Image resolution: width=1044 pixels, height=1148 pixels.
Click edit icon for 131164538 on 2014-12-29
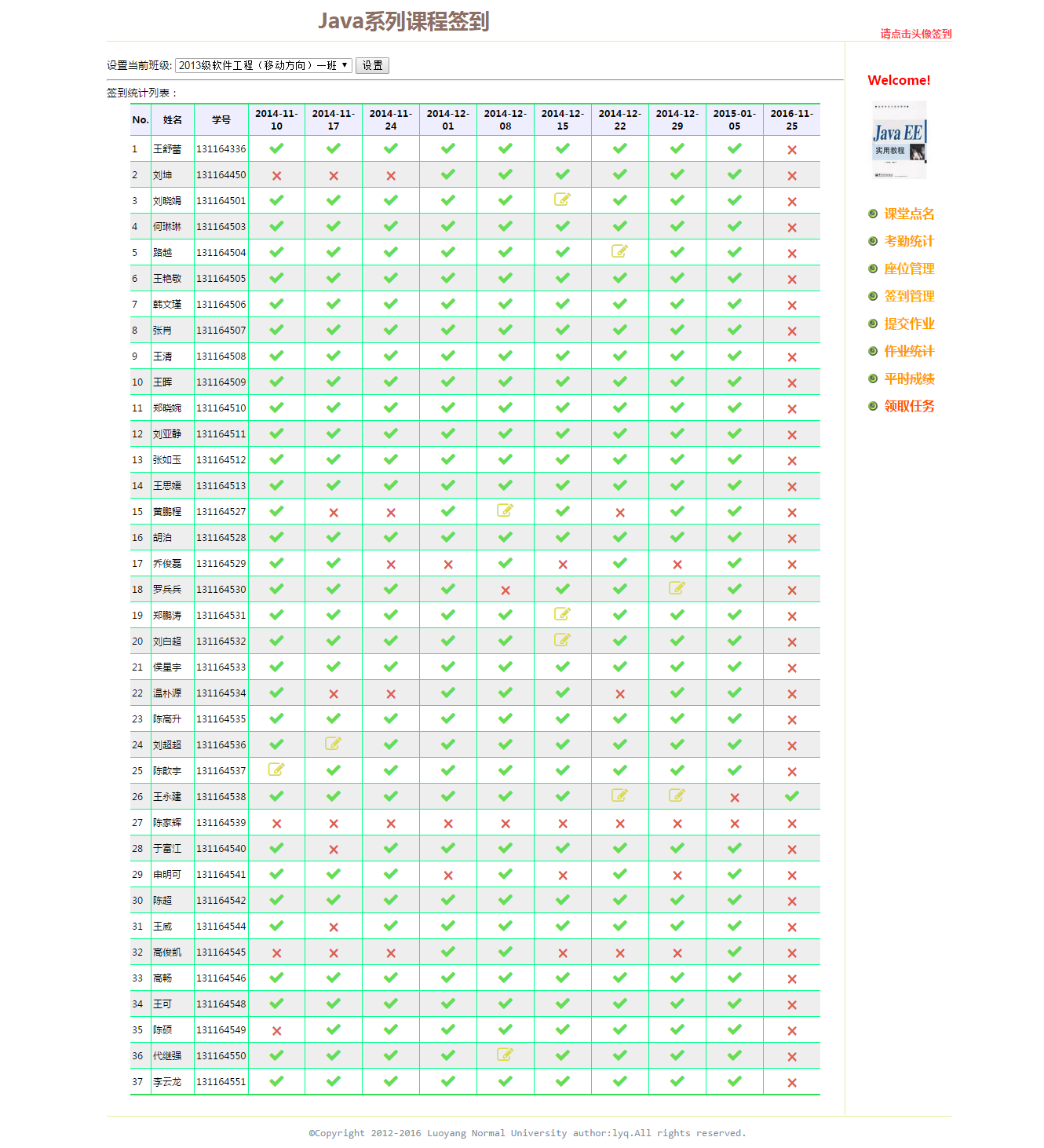pyautogui.click(x=677, y=795)
